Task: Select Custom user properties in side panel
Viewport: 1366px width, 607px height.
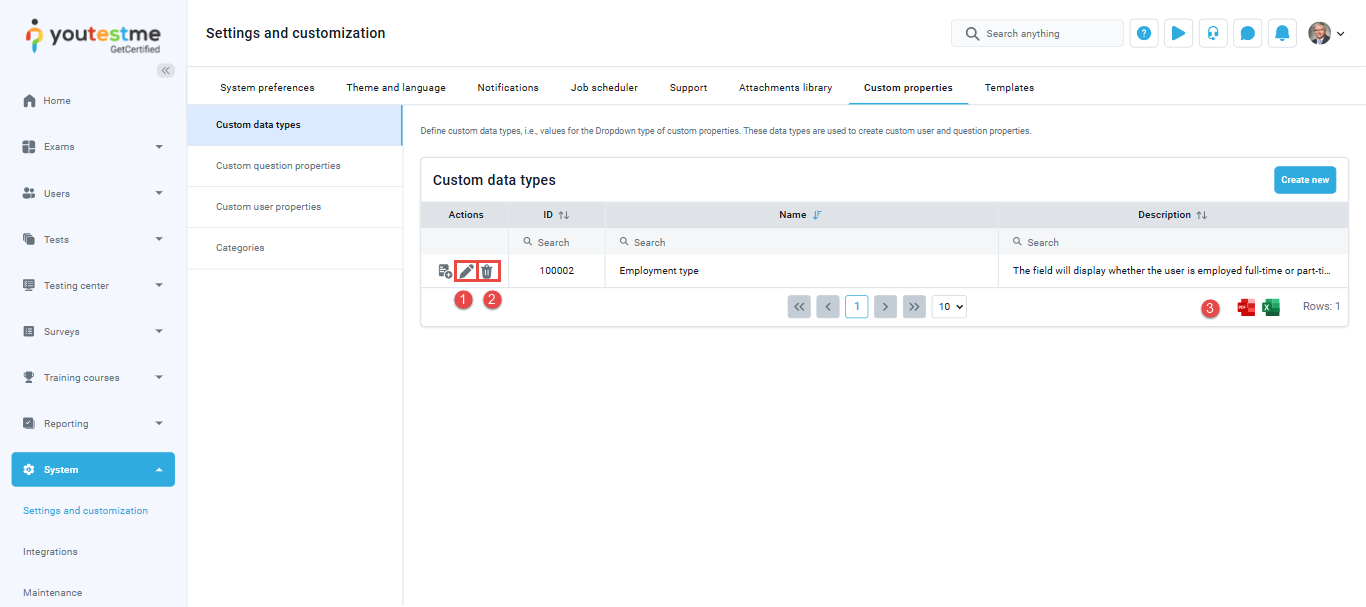Action: pos(268,207)
